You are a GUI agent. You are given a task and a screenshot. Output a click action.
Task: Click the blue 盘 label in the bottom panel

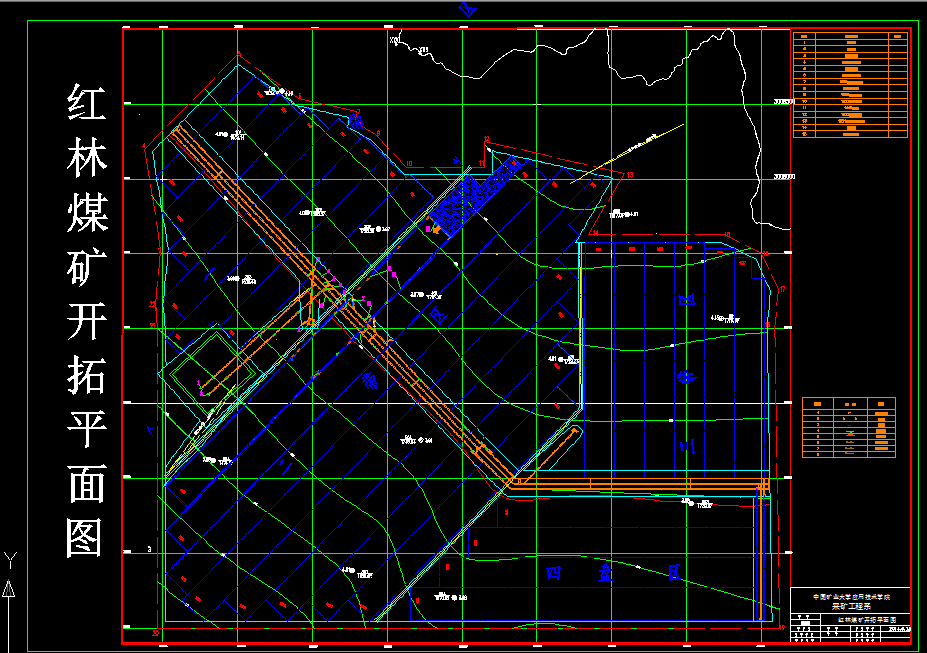coord(605,572)
